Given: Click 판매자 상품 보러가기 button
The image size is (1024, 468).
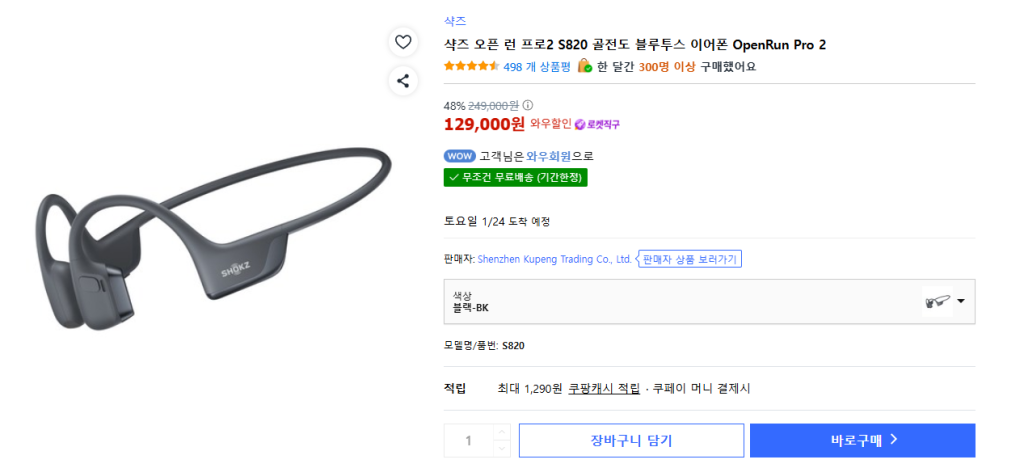Looking at the screenshot, I should click(x=689, y=259).
